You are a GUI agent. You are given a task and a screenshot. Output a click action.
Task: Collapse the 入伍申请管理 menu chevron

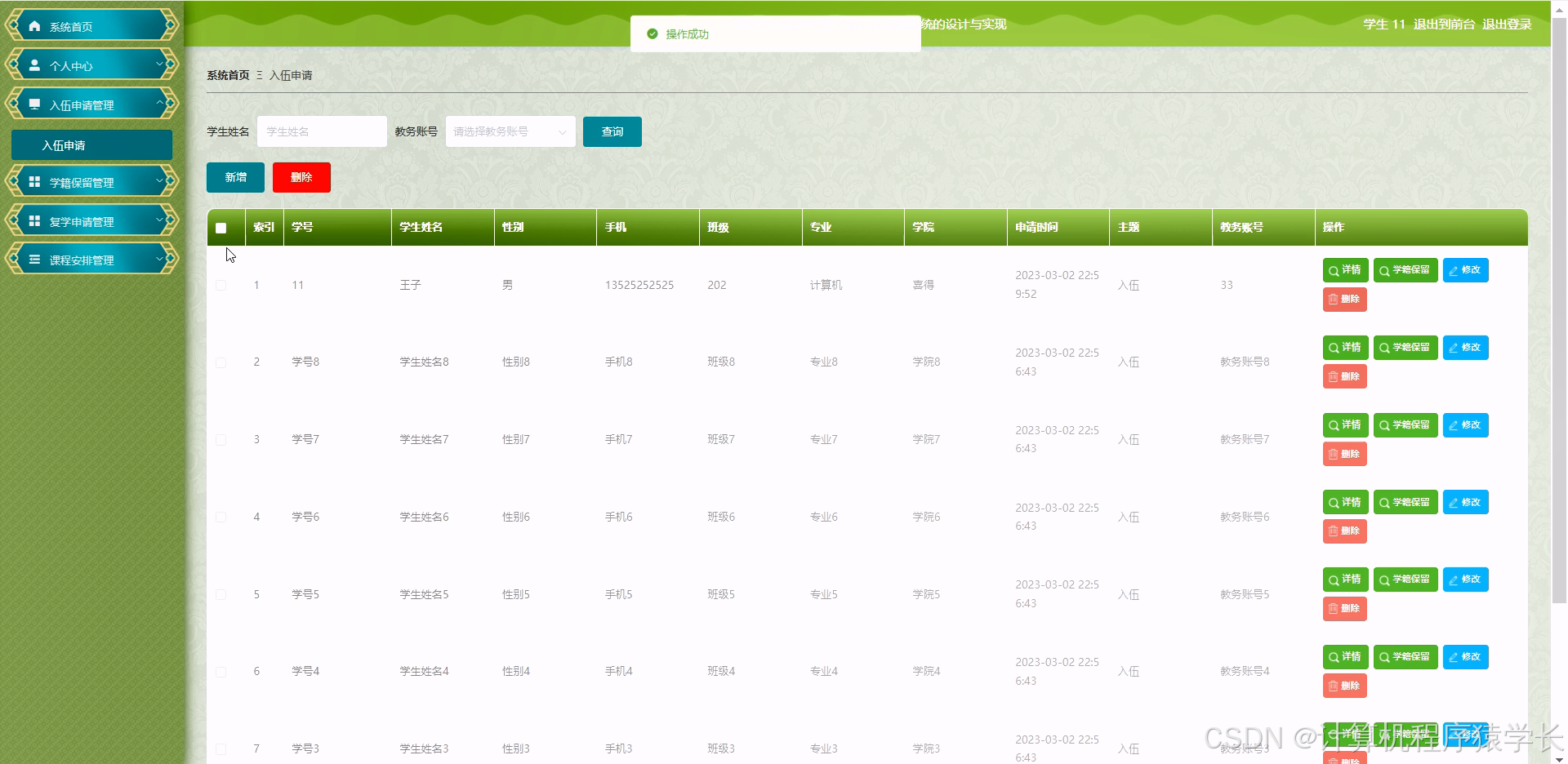click(x=159, y=104)
